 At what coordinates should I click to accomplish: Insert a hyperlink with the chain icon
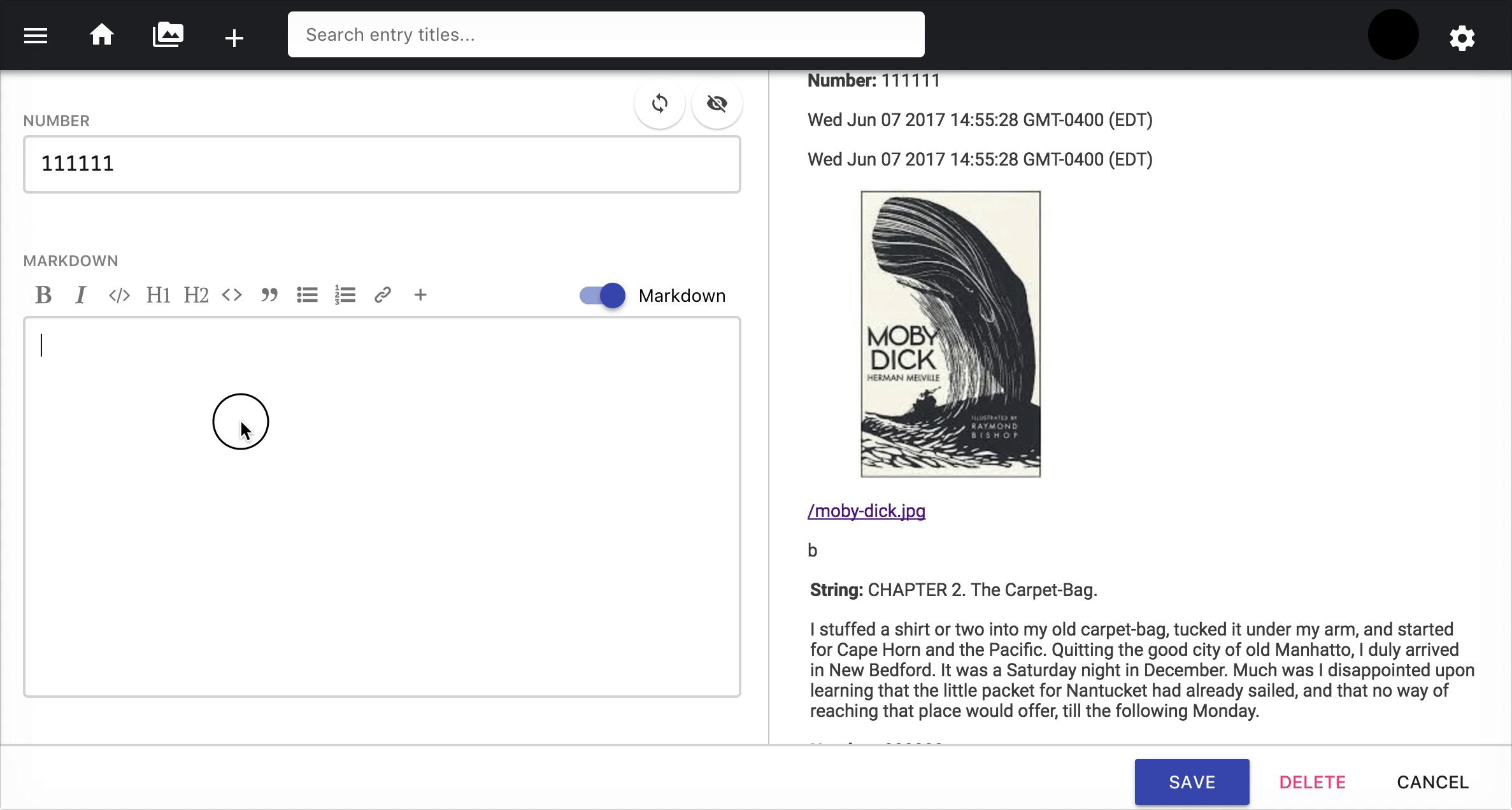382,294
